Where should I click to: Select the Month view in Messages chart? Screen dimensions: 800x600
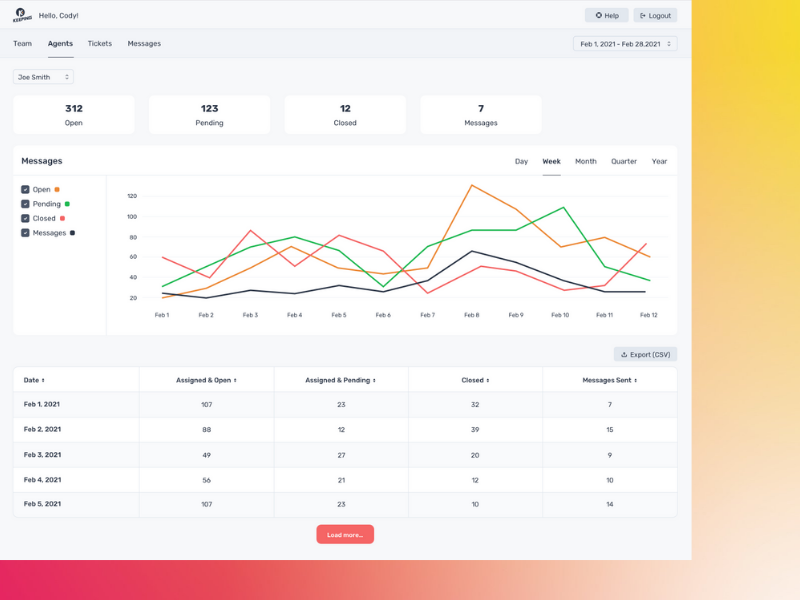(585, 161)
